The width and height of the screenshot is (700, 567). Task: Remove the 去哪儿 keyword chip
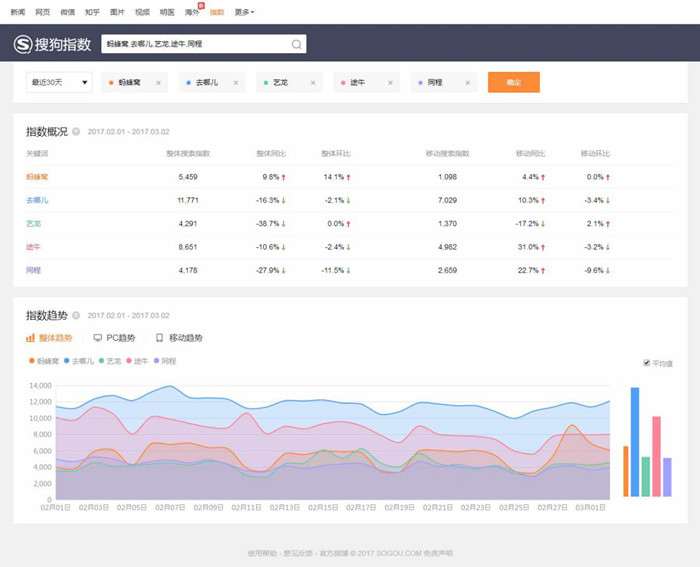(236, 83)
